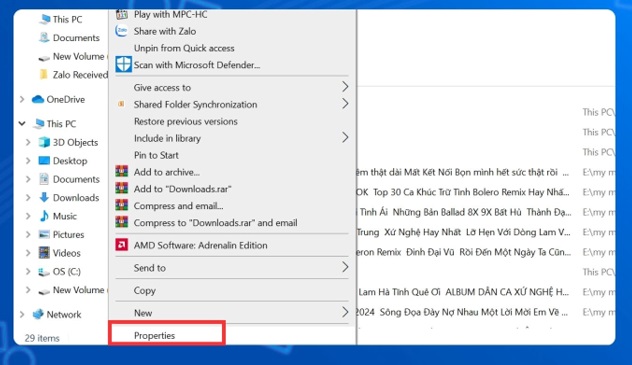Expand Pictures tree node
Viewport: 632px width, 365px height.
pyautogui.click(x=28, y=234)
